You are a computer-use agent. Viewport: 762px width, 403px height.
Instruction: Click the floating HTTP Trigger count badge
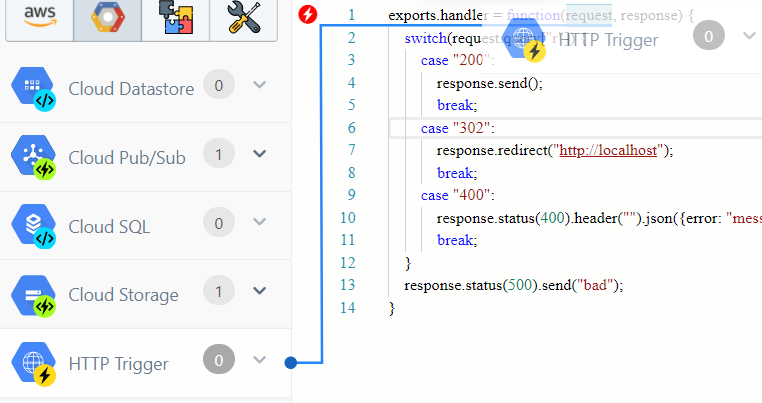(x=709, y=35)
